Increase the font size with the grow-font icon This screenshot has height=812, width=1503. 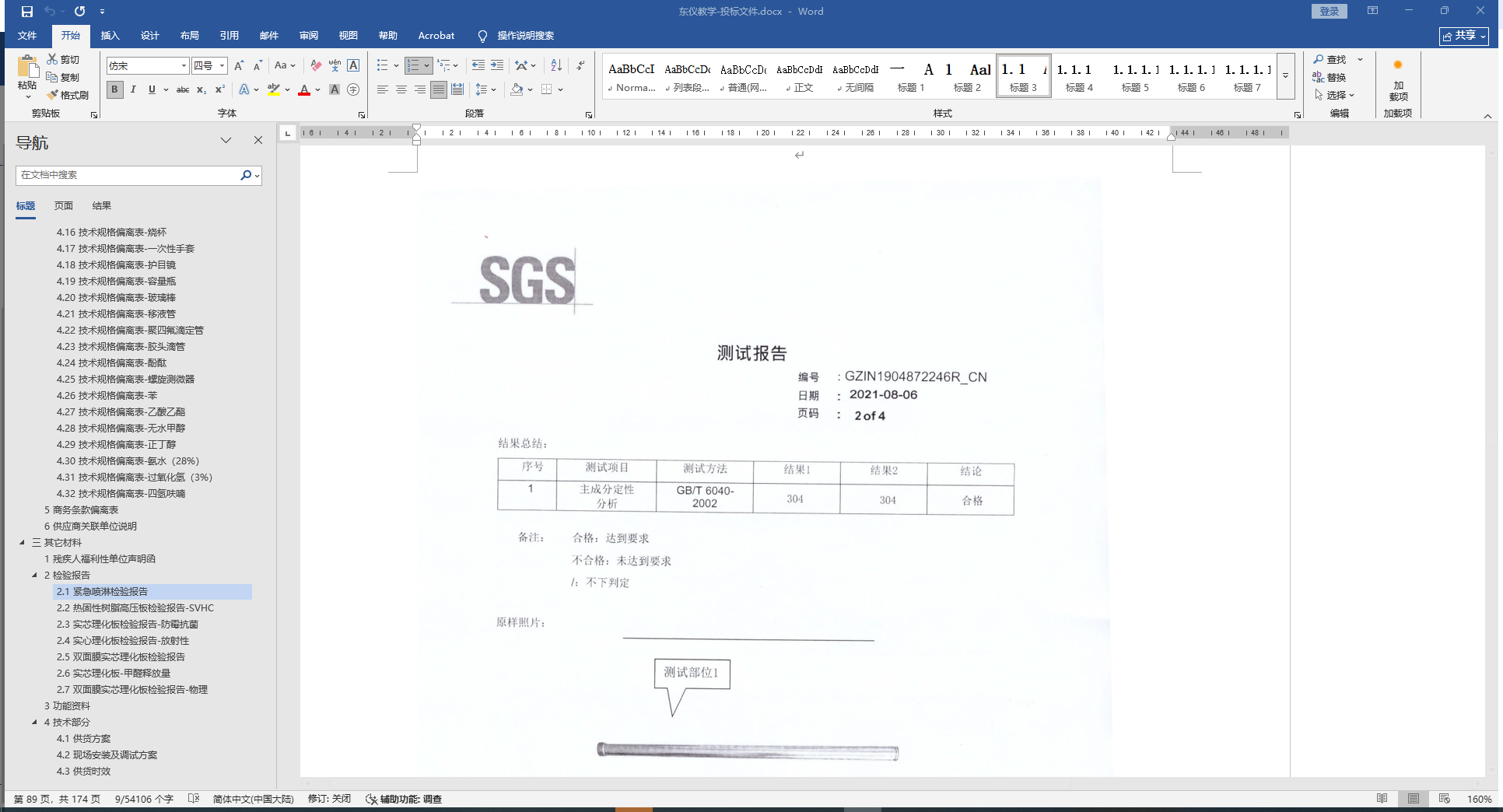(x=239, y=66)
